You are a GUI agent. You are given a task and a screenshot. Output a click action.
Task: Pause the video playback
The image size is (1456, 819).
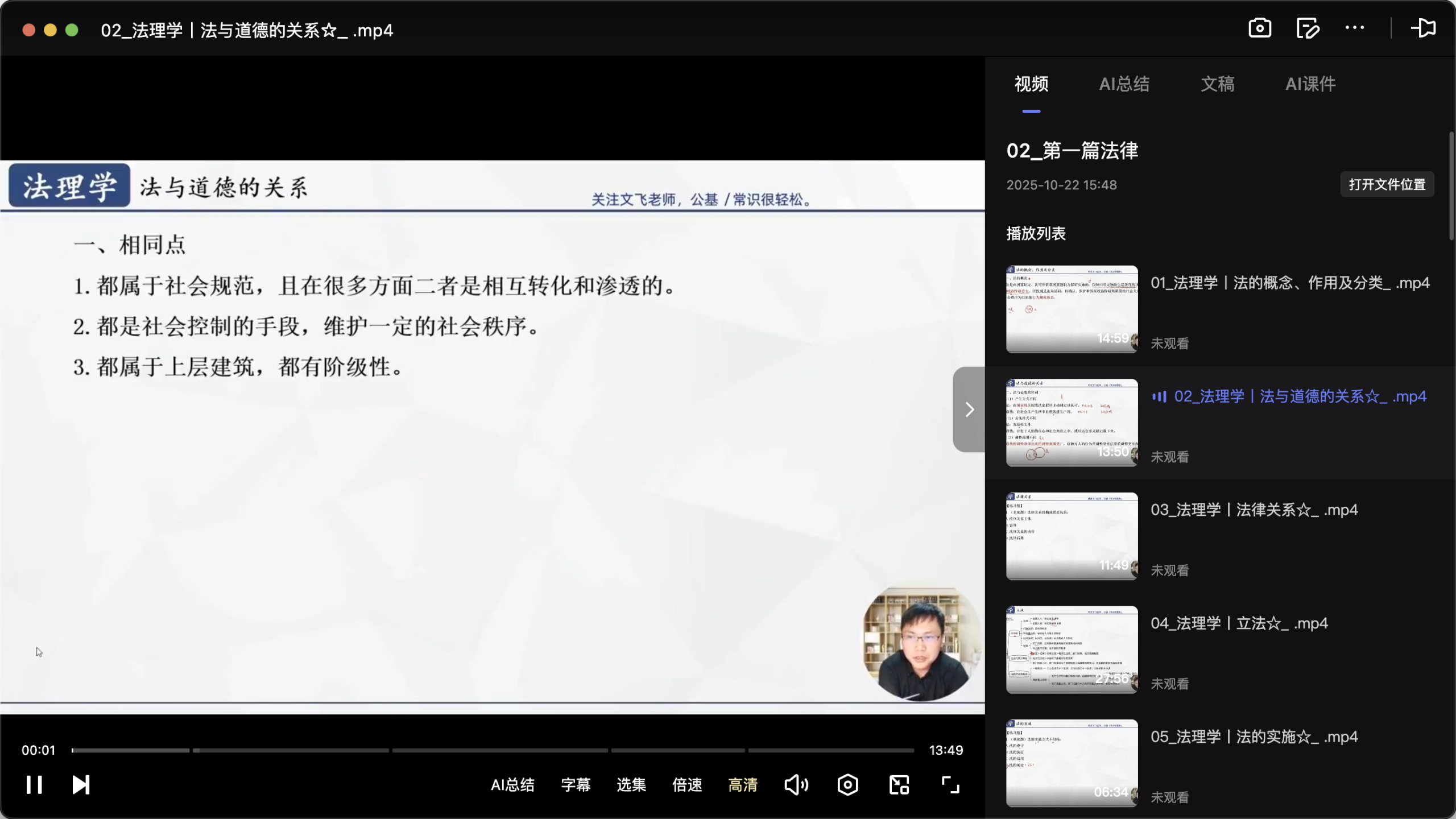[34, 784]
